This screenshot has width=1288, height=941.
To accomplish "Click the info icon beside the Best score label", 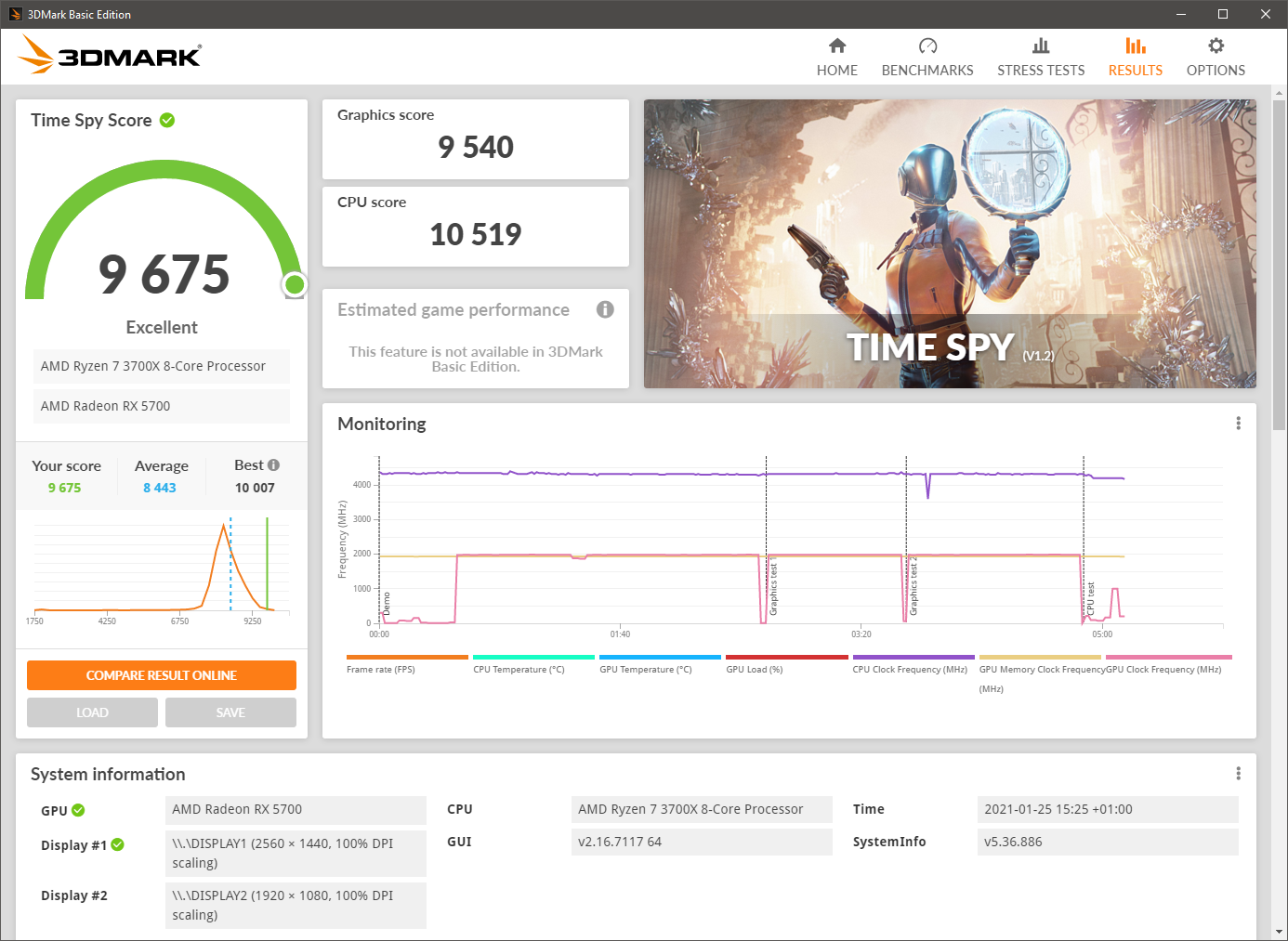I will coord(274,464).
